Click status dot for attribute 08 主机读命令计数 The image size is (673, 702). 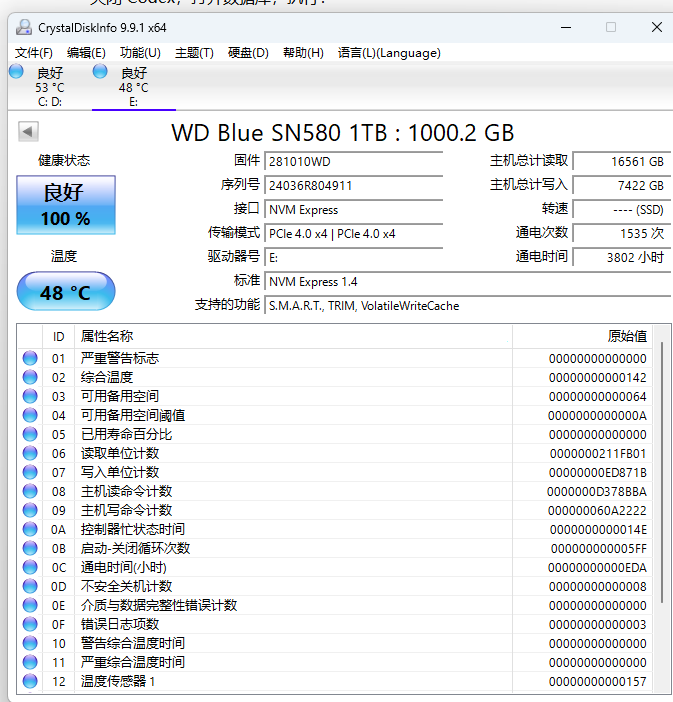pyautogui.click(x=30, y=492)
